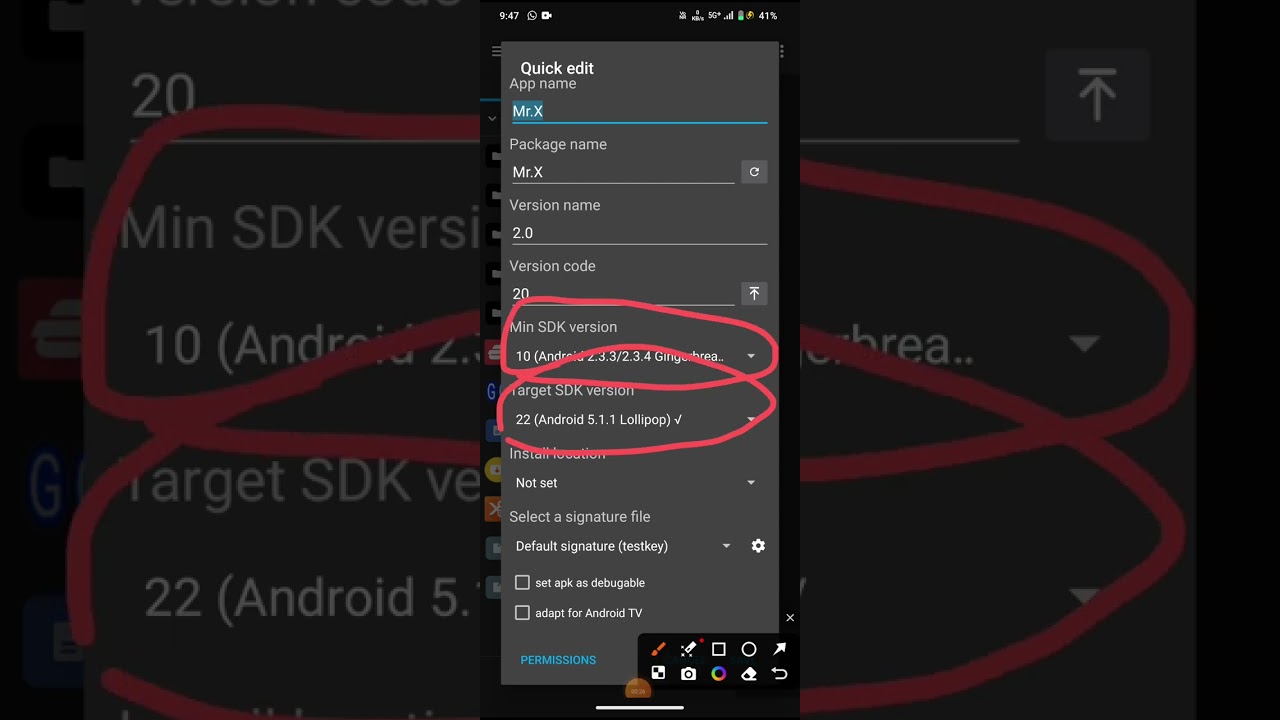The width and height of the screenshot is (1280, 720).
Task: Edit the App name field Mr.X
Action: click(x=639, y=111)
